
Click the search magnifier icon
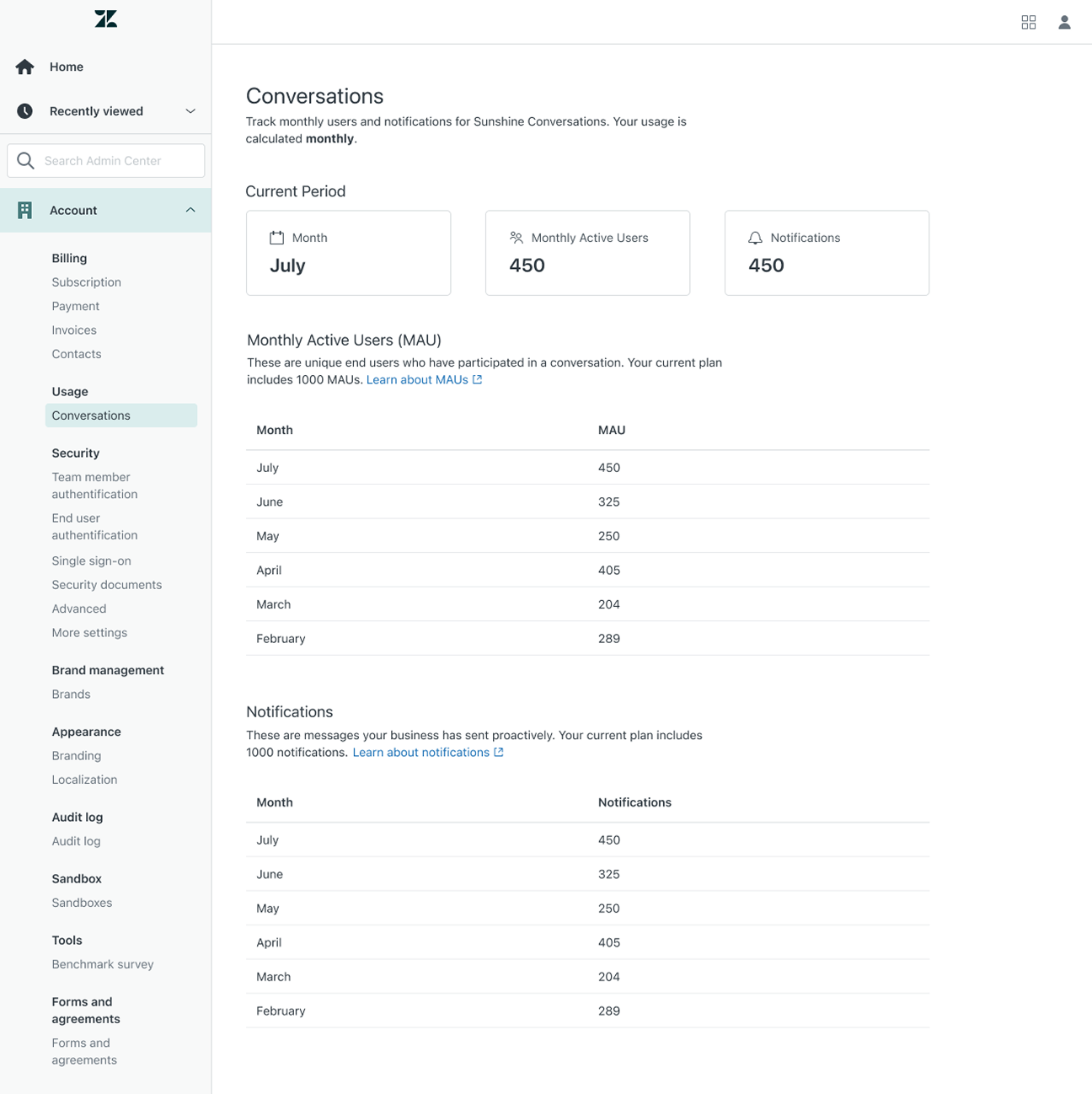click(x=26, y=161)
